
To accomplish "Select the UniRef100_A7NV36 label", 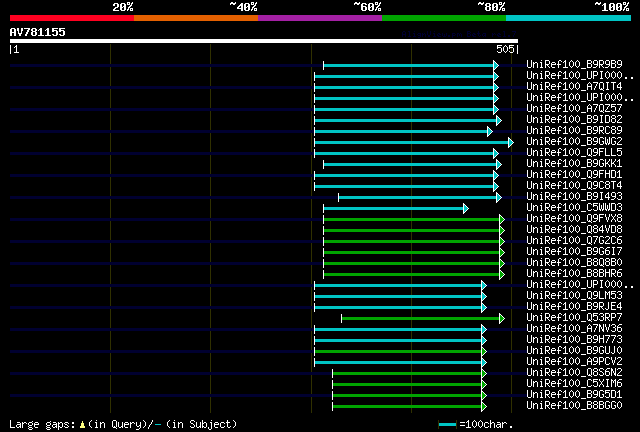I will click(x=574, y=329).
